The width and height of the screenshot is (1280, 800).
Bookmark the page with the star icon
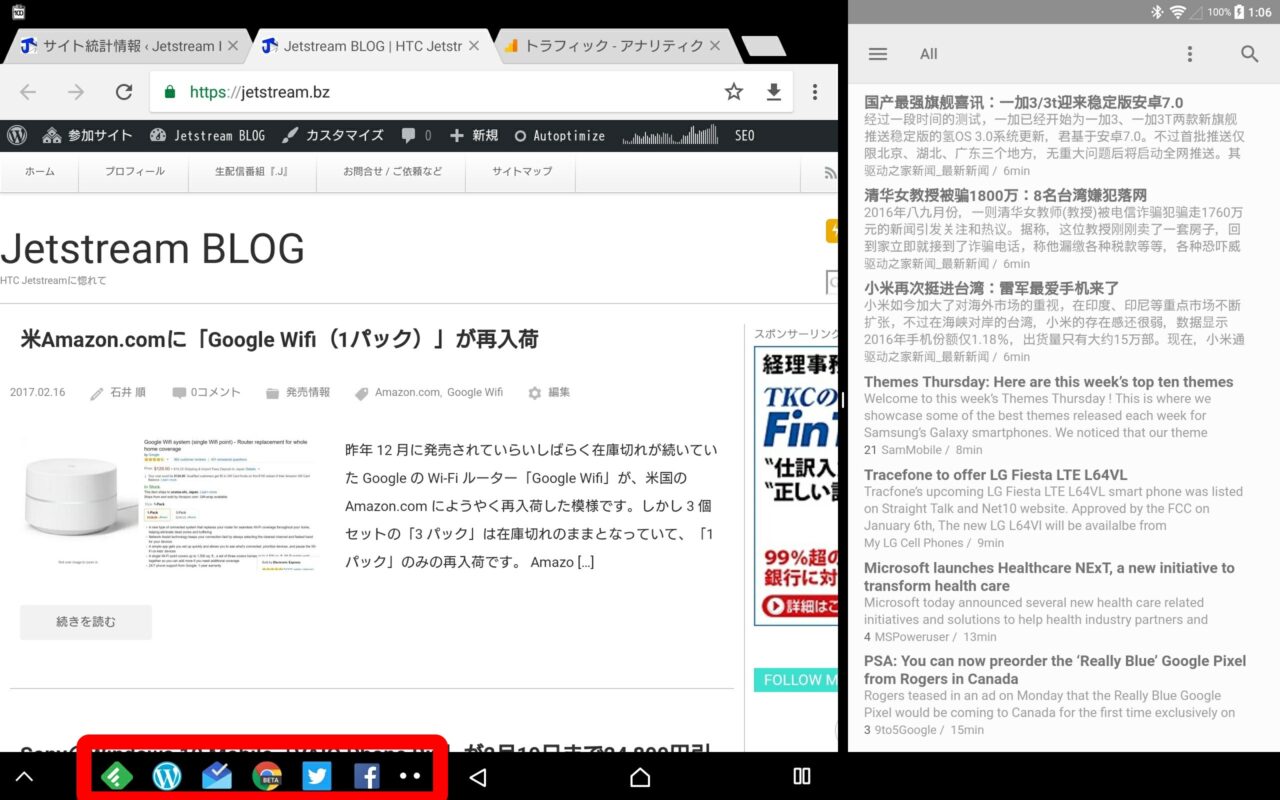(734, 92)
